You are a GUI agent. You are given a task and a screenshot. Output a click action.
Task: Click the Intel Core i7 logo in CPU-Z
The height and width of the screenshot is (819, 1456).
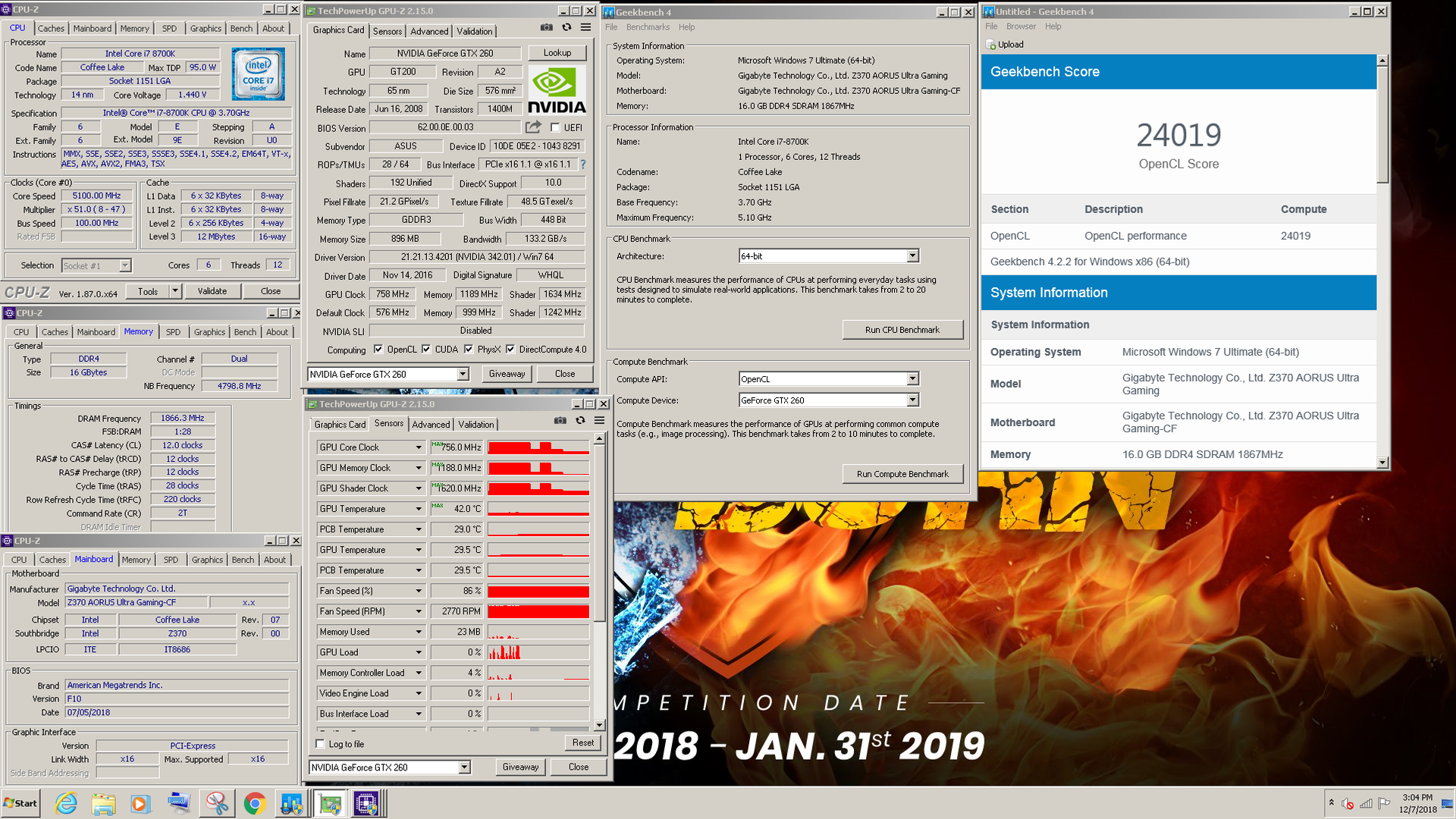point(258,74)
